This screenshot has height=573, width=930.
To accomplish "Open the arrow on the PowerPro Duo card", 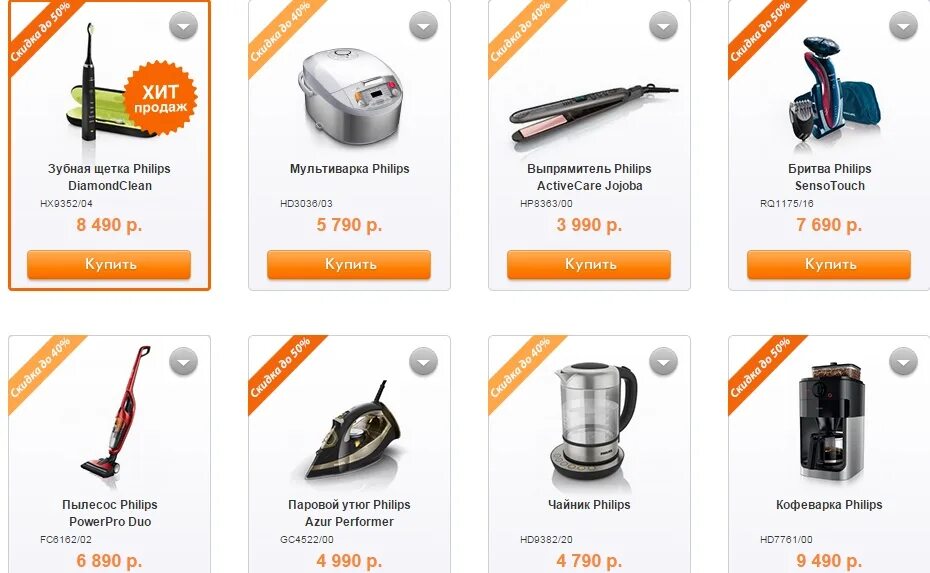I will click(183, 361).
